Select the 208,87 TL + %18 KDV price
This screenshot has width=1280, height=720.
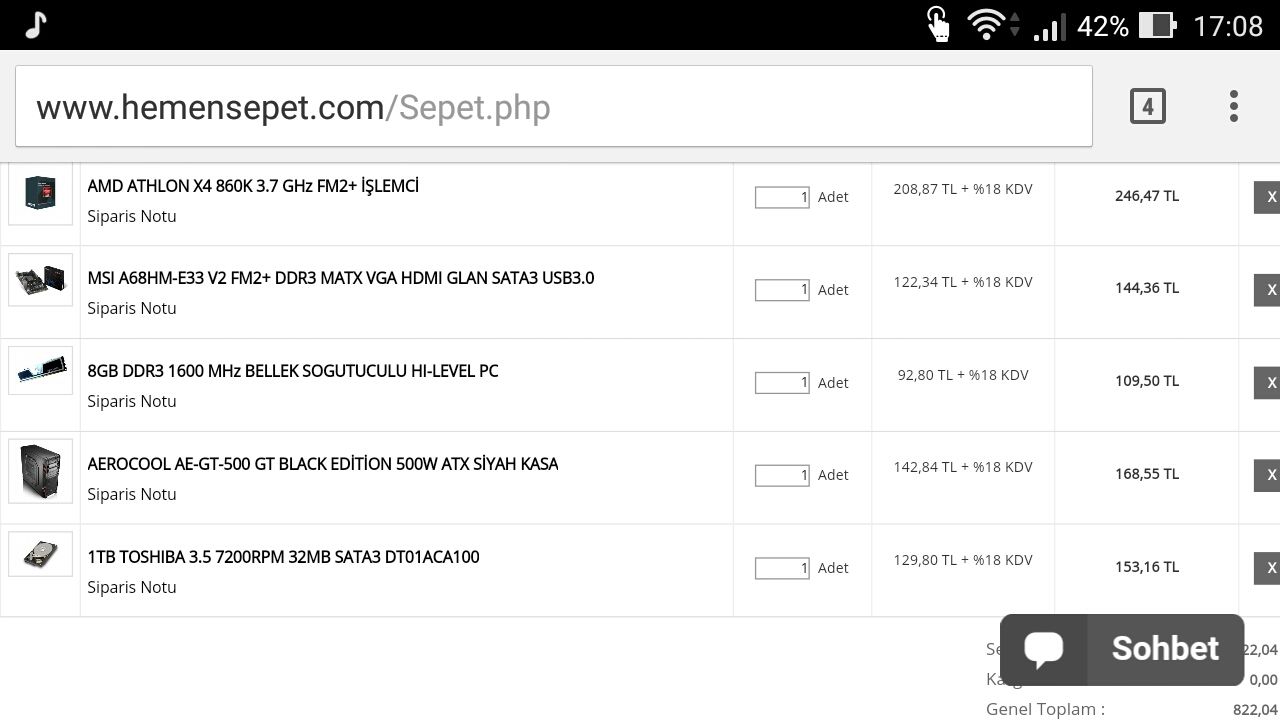(x=963, y=189)
